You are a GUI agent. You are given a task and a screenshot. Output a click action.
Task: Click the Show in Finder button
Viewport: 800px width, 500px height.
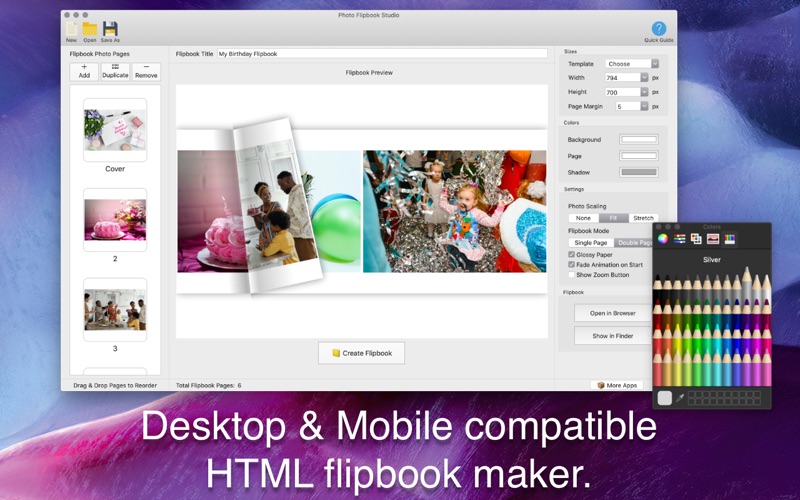tap(613, 336)
